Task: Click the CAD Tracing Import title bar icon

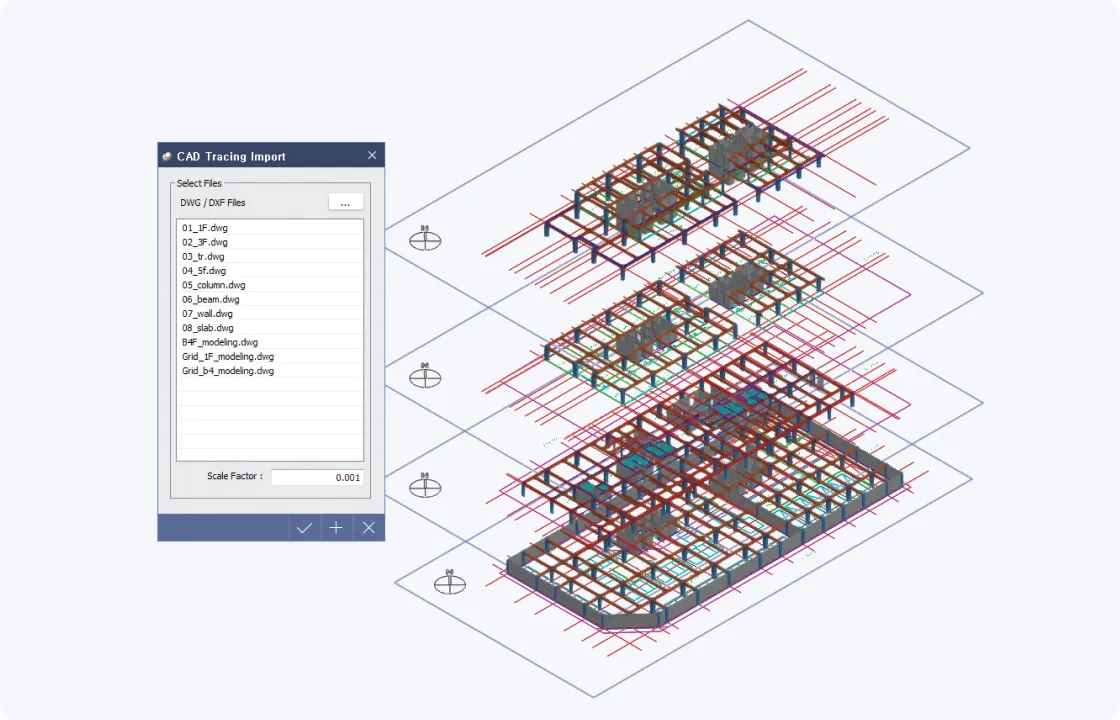Action: tap(167, 156)
